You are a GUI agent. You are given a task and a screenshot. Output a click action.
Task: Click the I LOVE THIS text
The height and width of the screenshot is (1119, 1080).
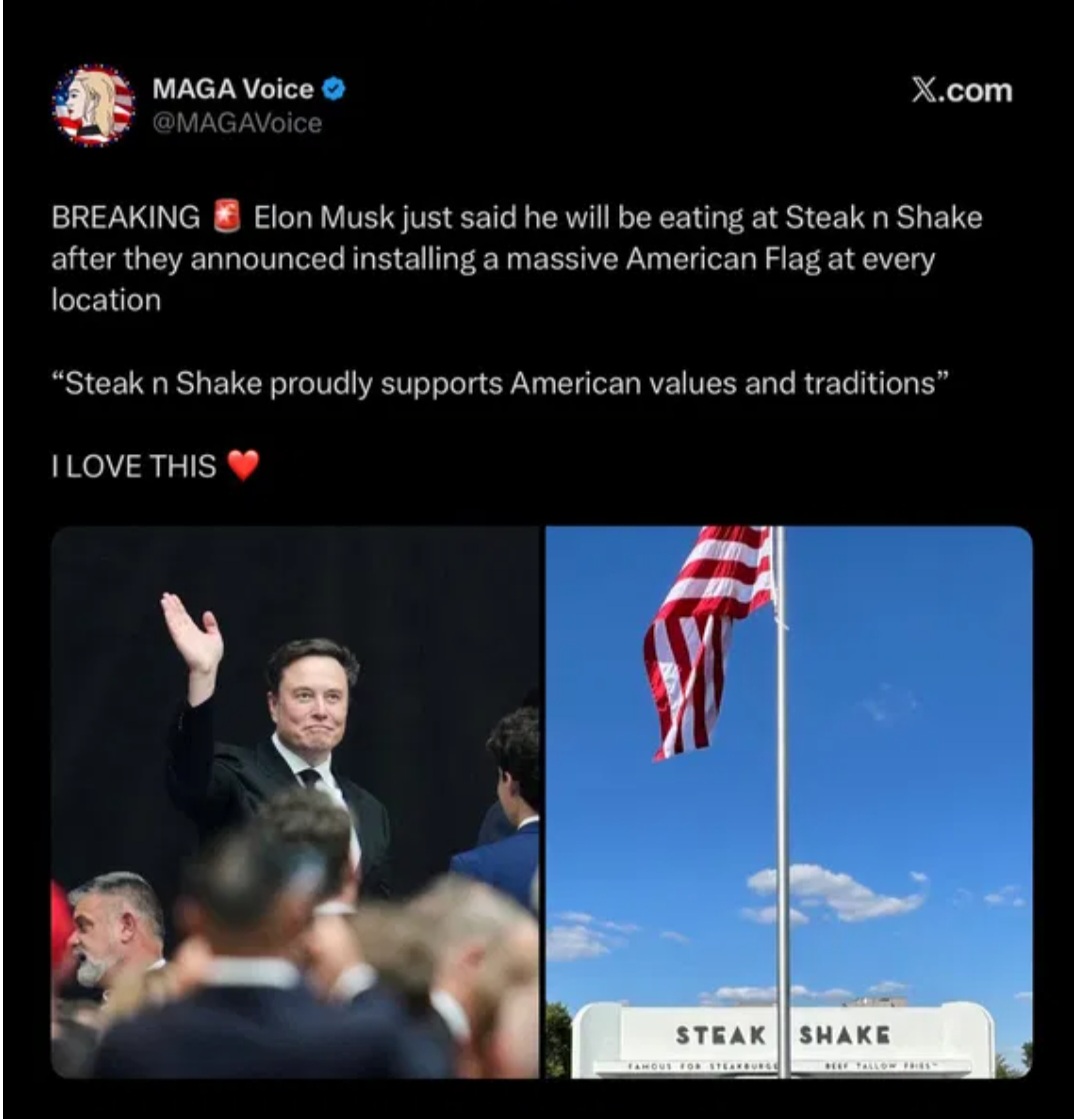(x=133, y=466)
